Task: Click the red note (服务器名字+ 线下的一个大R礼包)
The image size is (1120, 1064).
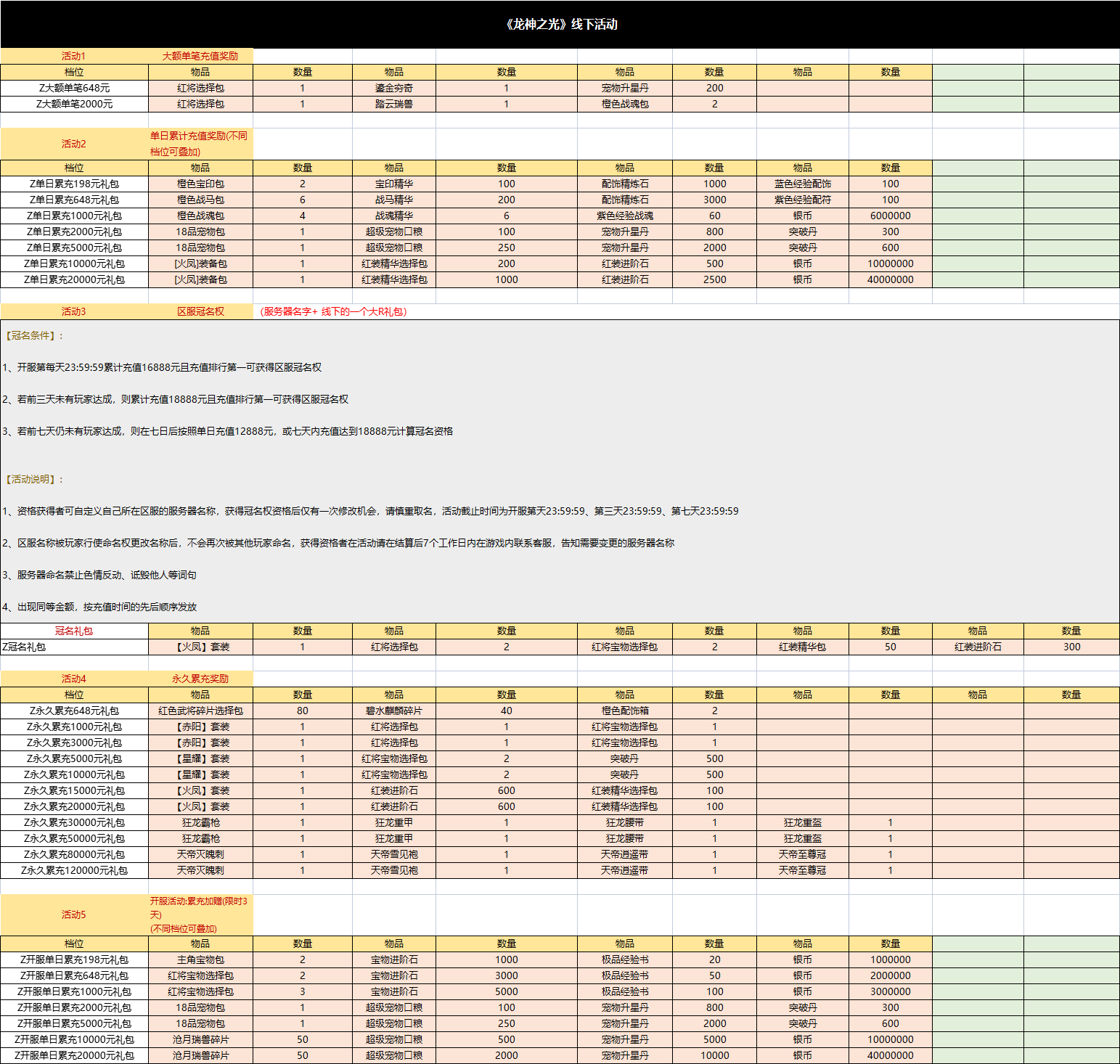Action: coord(333,311)
